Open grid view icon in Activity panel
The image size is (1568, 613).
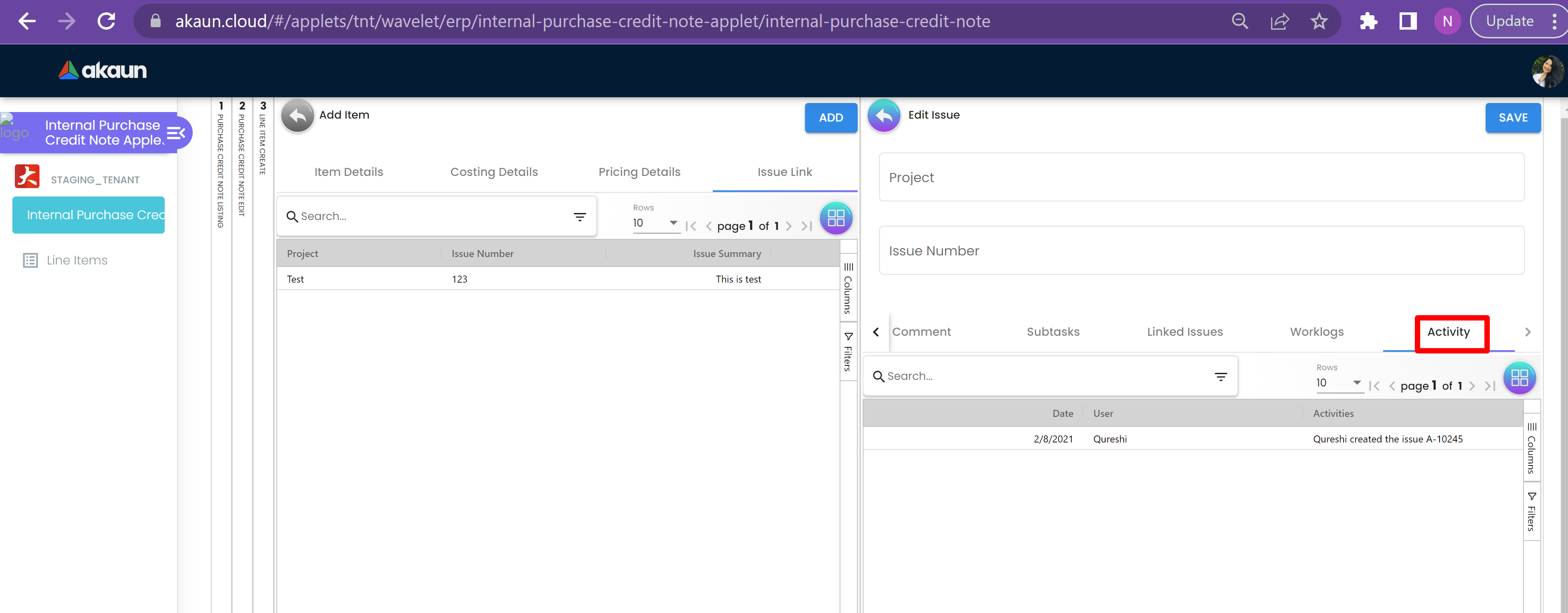[x=1519, y=378]
